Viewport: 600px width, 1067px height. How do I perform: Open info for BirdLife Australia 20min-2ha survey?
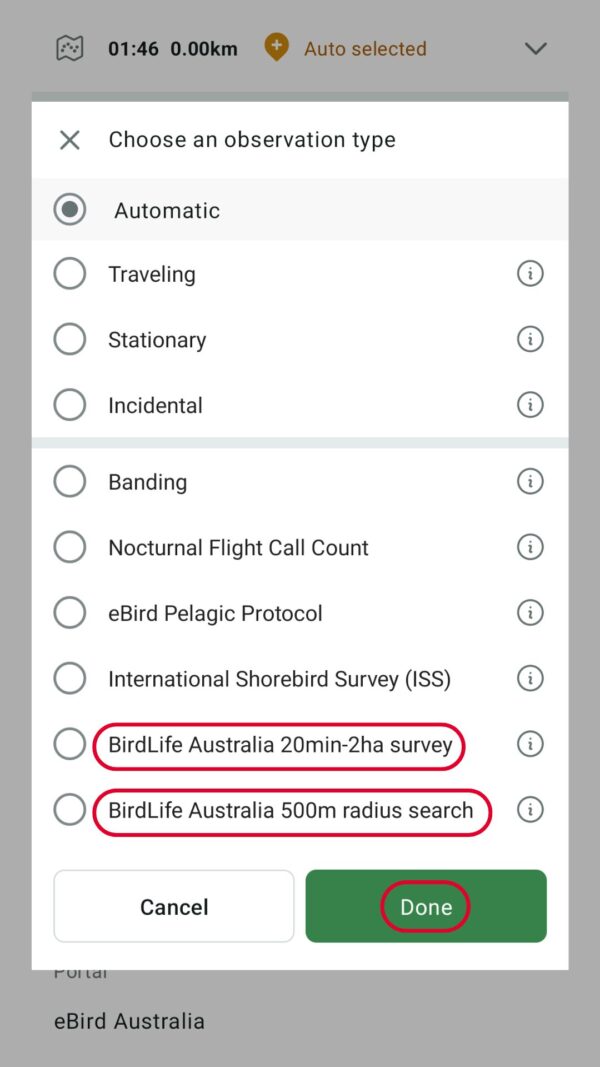point(531,744)
